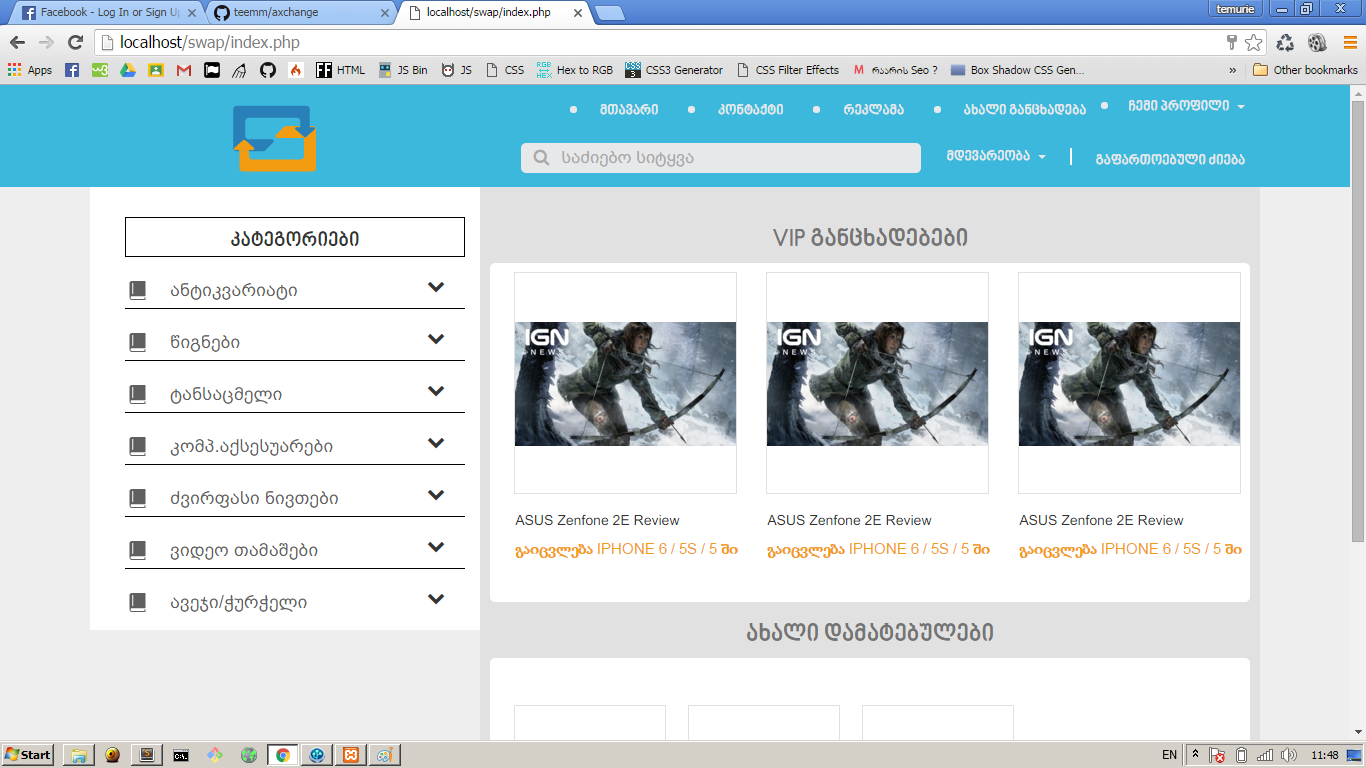The height and width of the screenshot is (768, 1366).
Task: Open the CSS Filter Effects bookmark
Action: pos(788,70)
